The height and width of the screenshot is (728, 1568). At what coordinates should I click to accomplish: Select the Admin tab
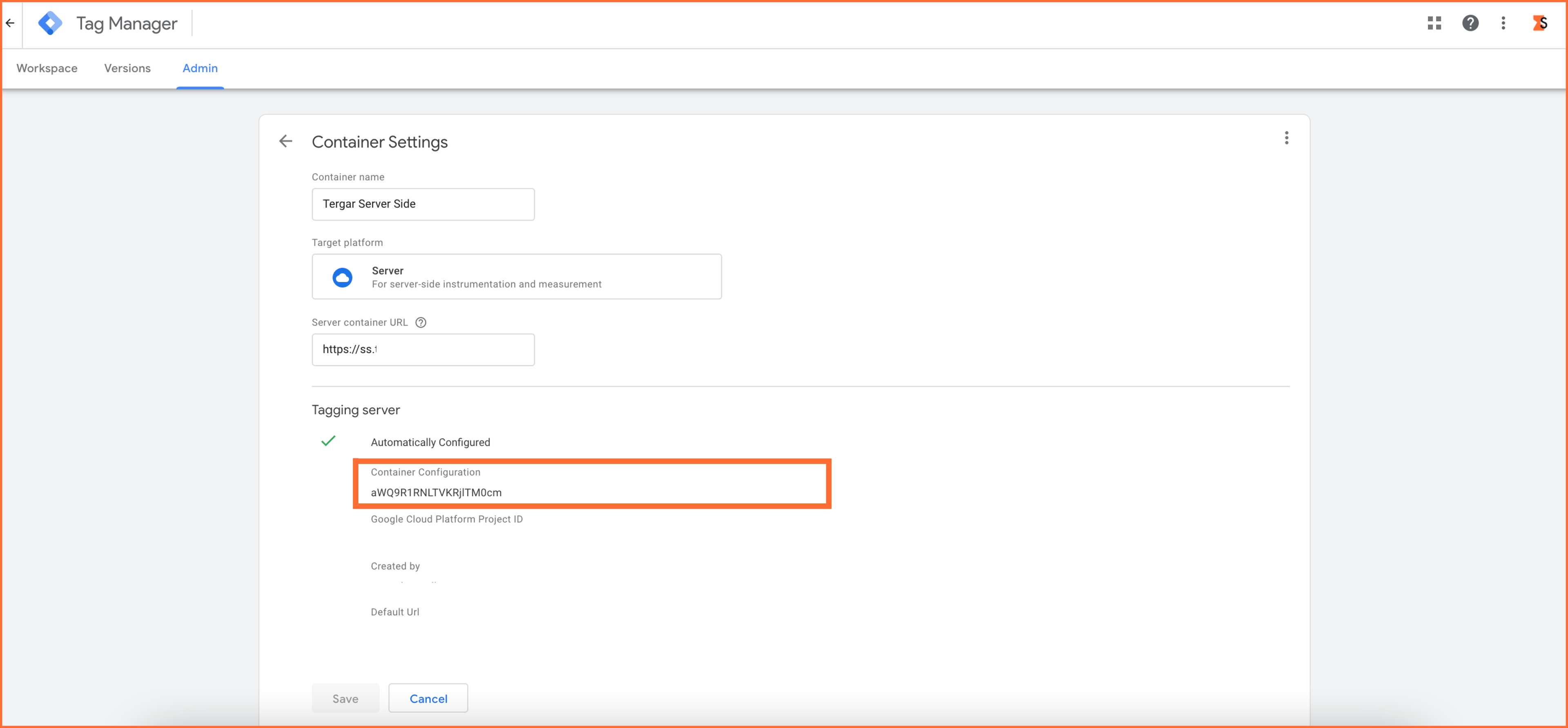[x=200, y=68]
